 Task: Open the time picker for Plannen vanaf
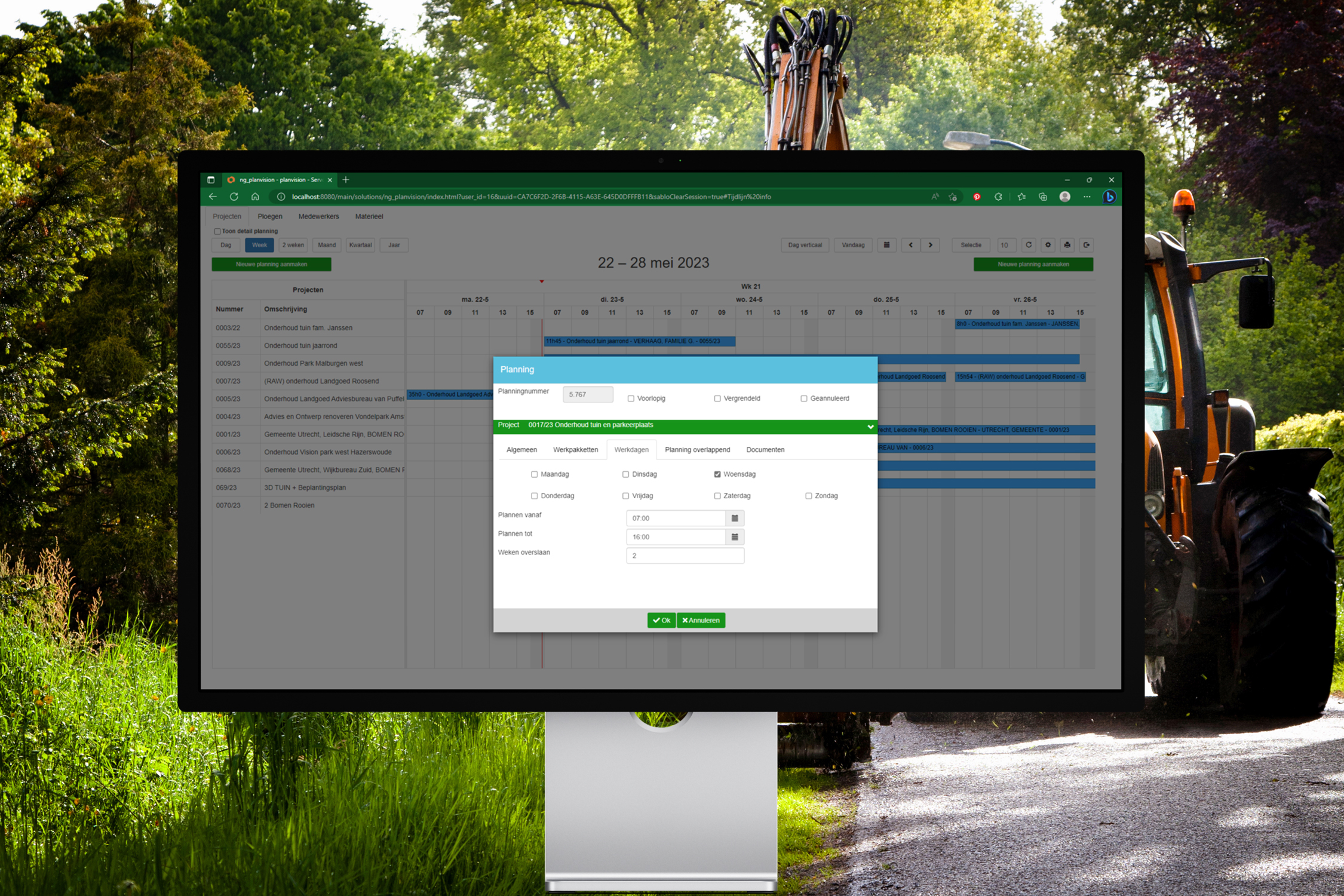(x=735, y=518)
